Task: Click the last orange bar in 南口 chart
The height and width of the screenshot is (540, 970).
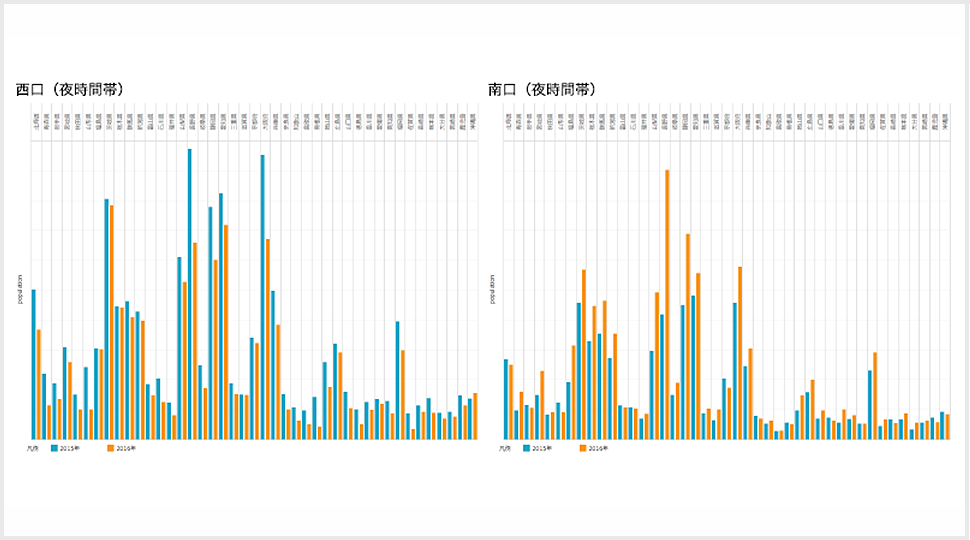Action: [947, 426]
